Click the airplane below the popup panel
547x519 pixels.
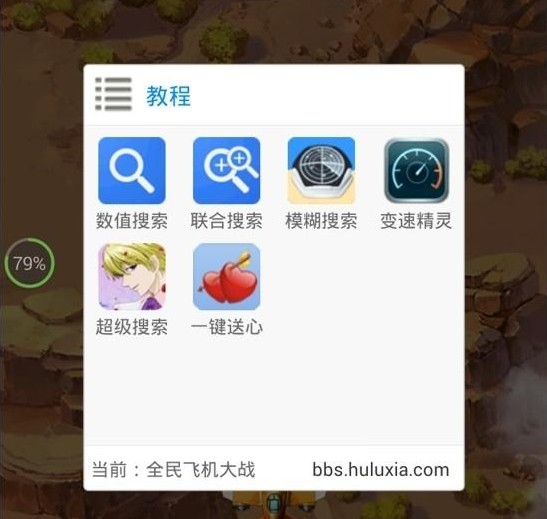(274, 505)
